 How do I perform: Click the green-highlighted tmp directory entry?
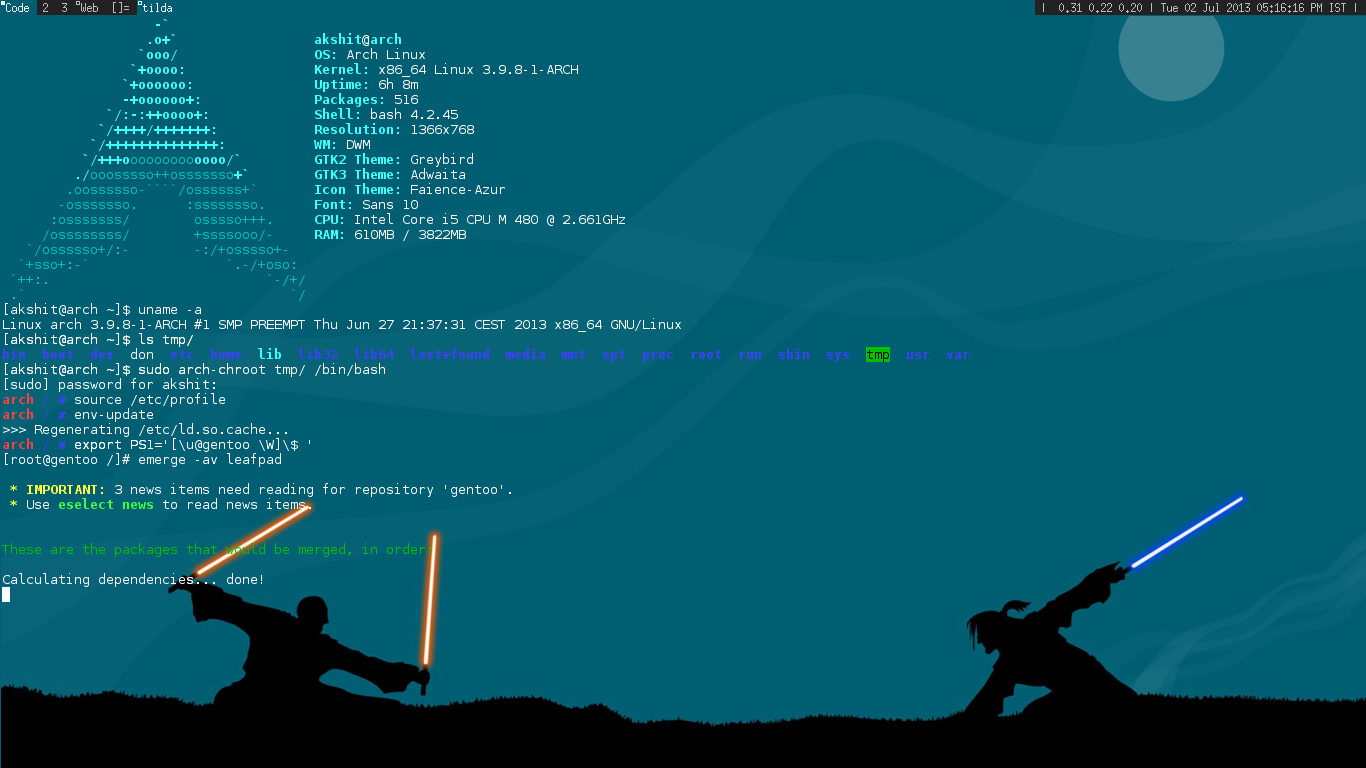pyautogui.click(x=878, y=355)
